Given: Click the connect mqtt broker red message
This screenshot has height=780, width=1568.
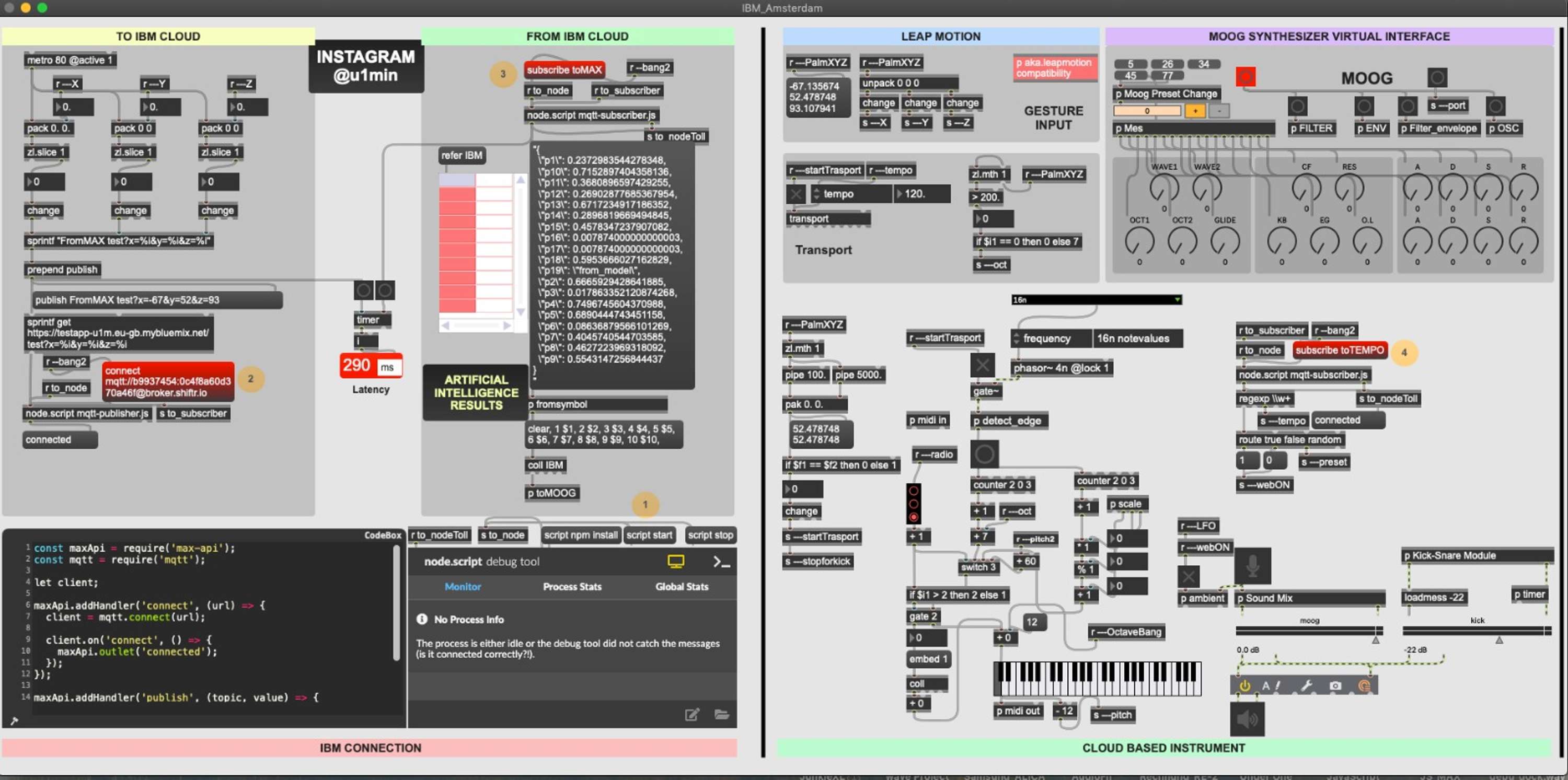Looking at the screenshot, I should [x=168, y=381].
